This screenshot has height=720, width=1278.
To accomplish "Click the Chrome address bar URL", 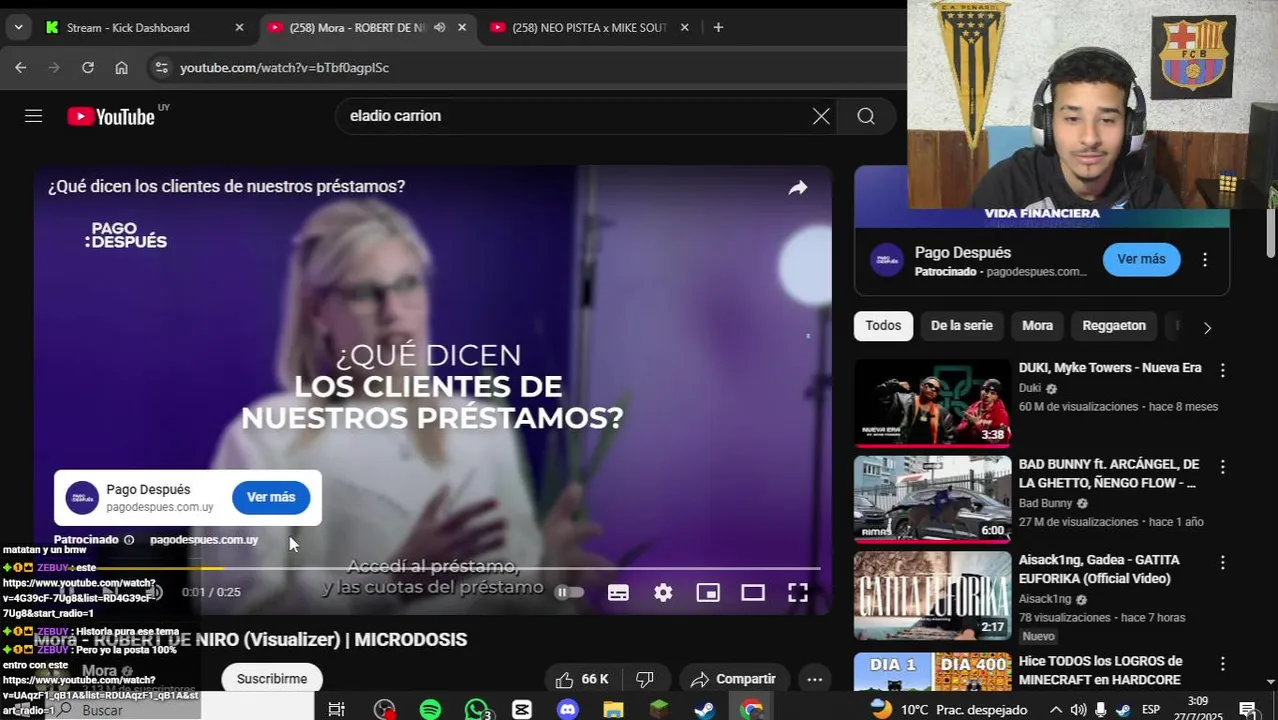I will (284, 68).
